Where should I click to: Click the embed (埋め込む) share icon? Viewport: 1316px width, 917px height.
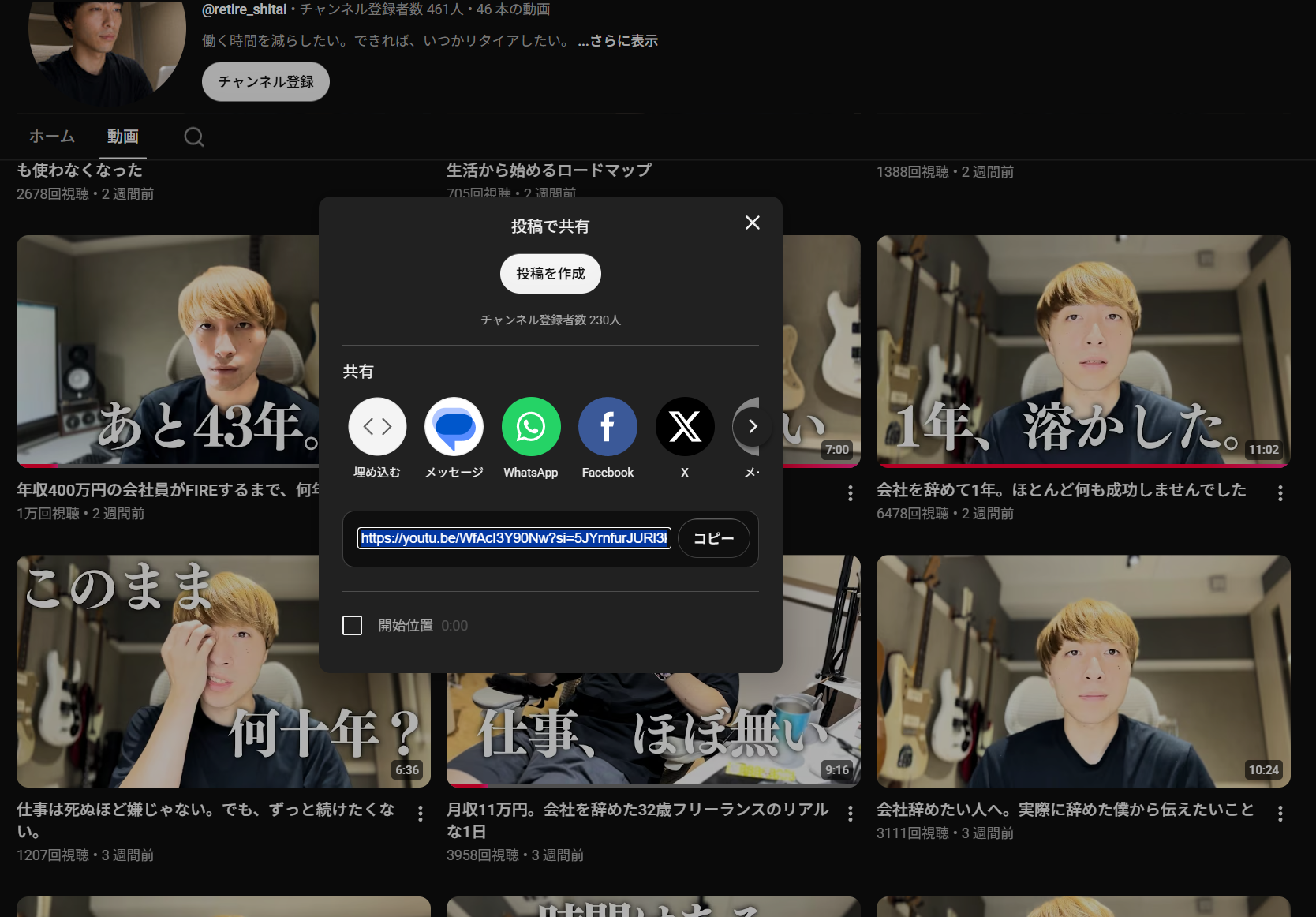click(x=377, y=426)
